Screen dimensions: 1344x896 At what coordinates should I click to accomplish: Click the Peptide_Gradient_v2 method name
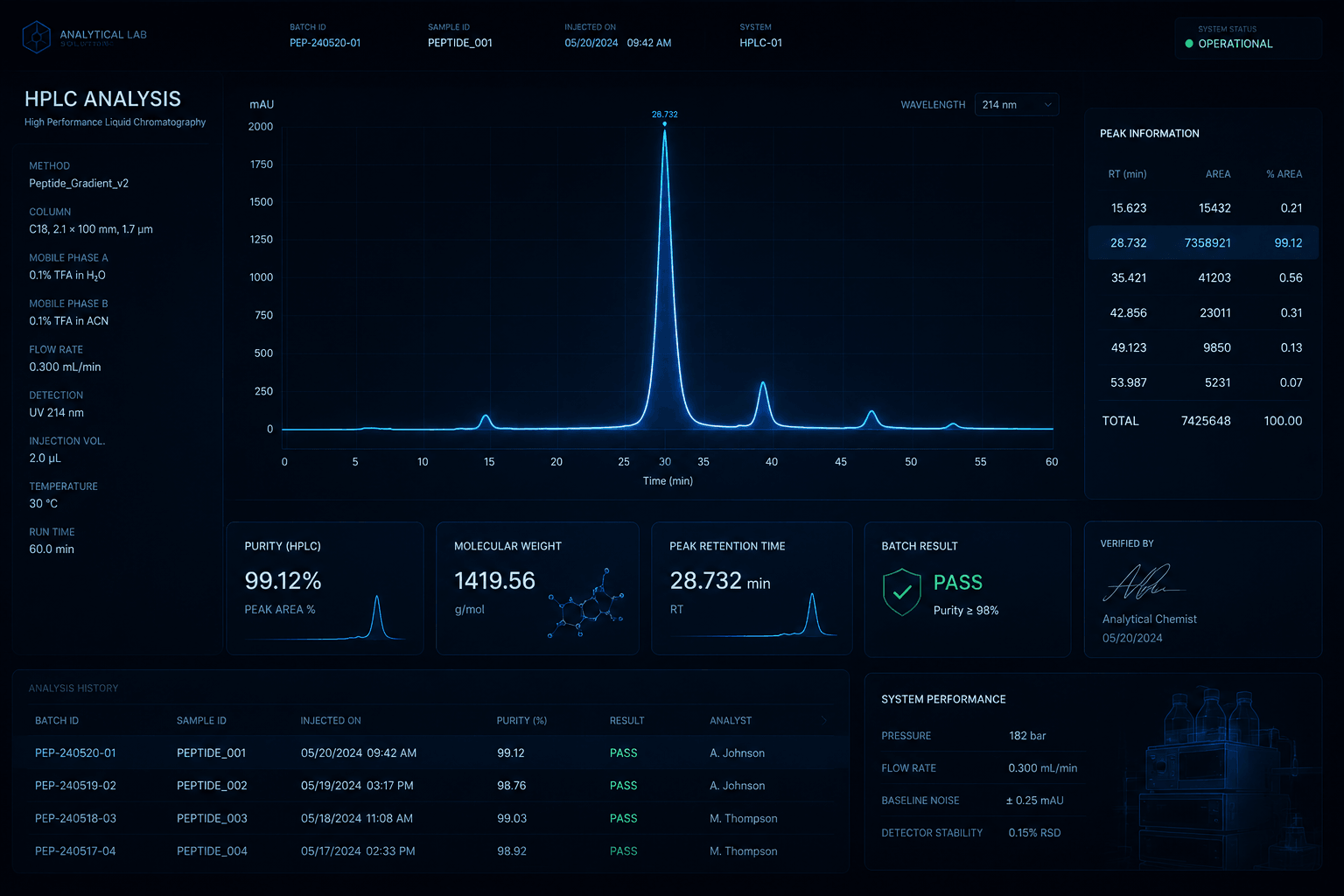point(79,184)
